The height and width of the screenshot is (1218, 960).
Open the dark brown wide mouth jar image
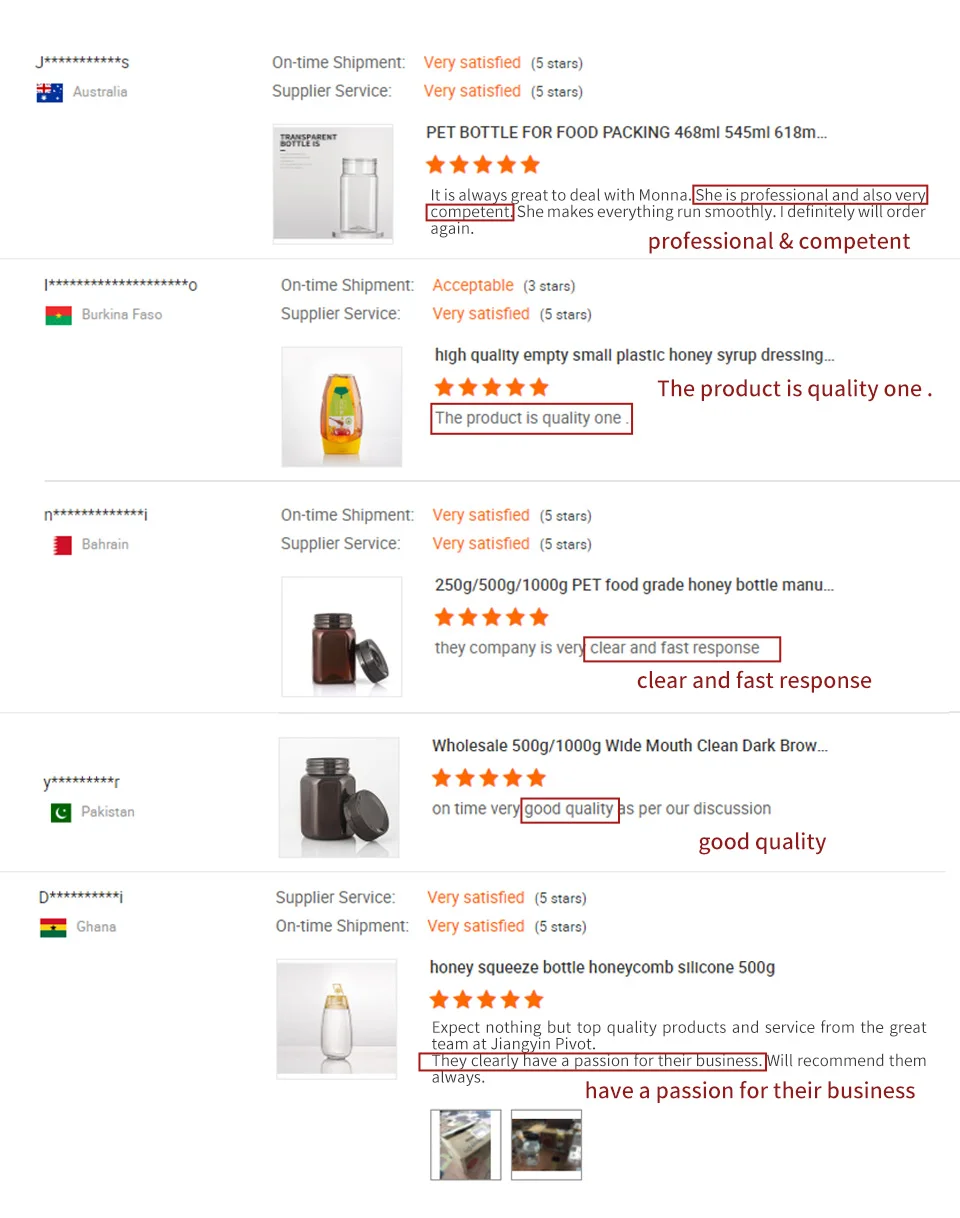338,797
